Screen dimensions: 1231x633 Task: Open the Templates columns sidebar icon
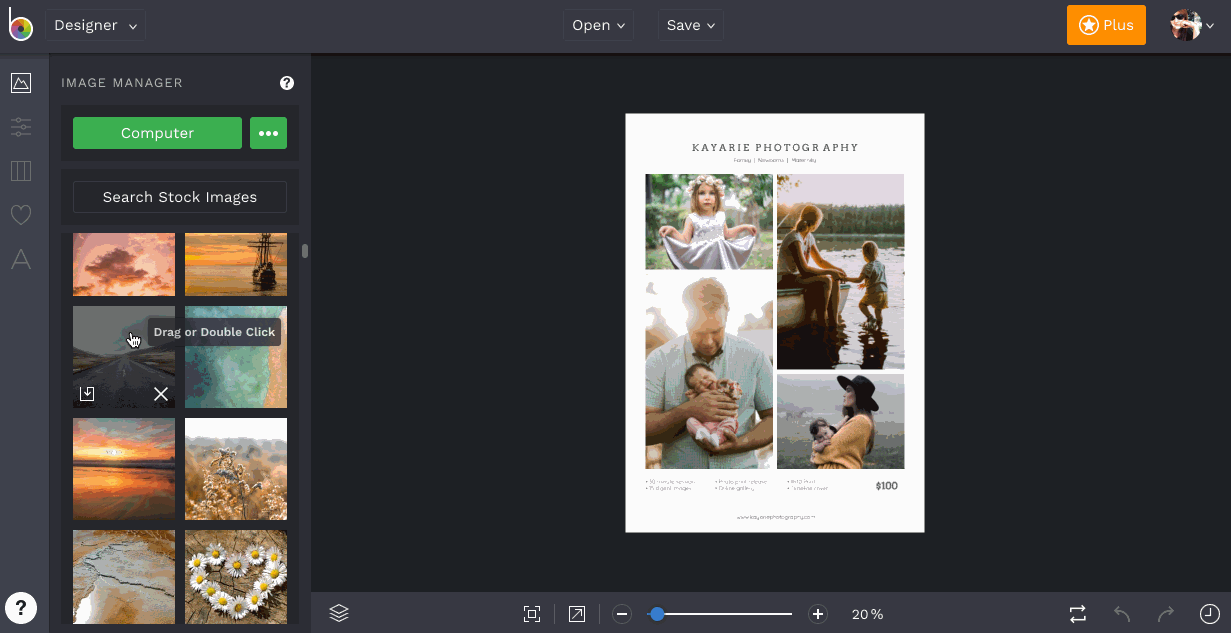(21, 171)
